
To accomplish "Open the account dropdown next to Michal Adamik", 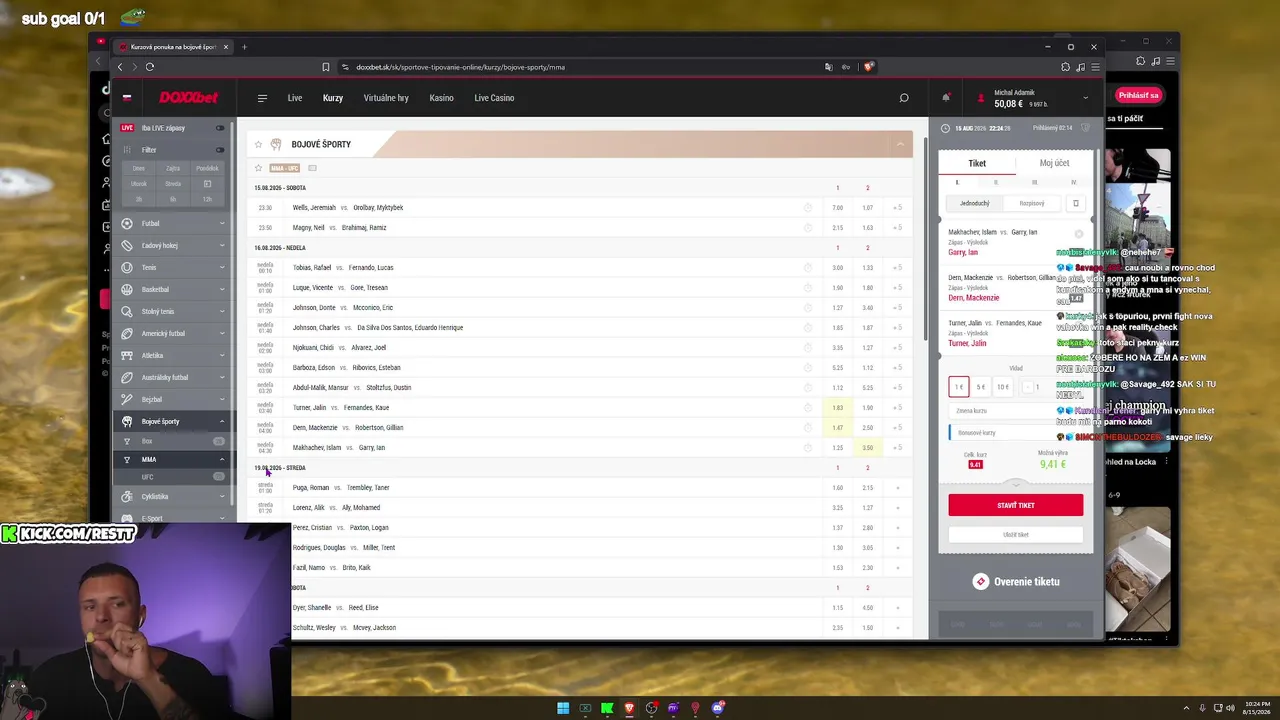I will (1086, 98).
